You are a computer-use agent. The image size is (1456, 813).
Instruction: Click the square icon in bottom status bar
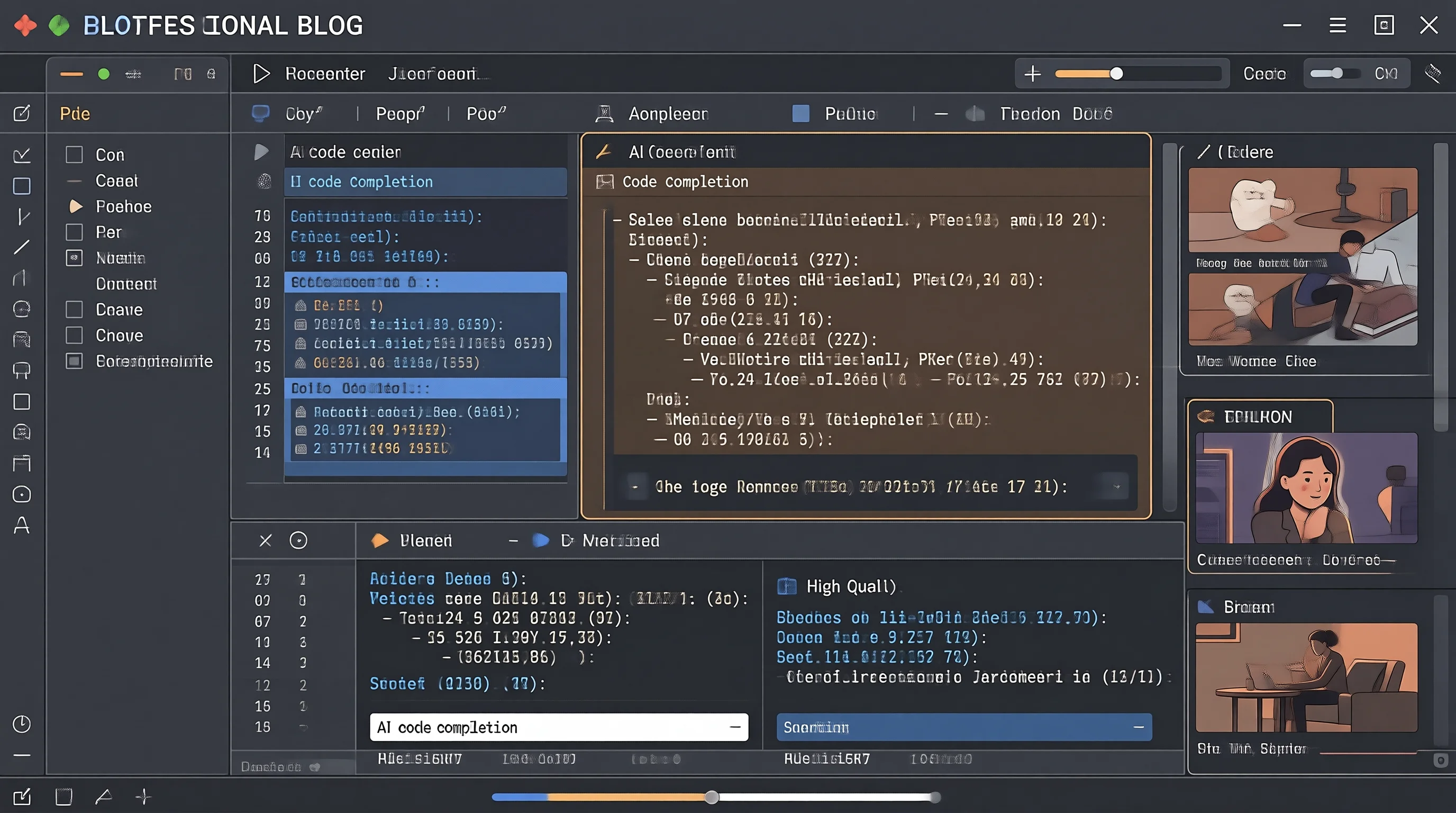(64, 797)
